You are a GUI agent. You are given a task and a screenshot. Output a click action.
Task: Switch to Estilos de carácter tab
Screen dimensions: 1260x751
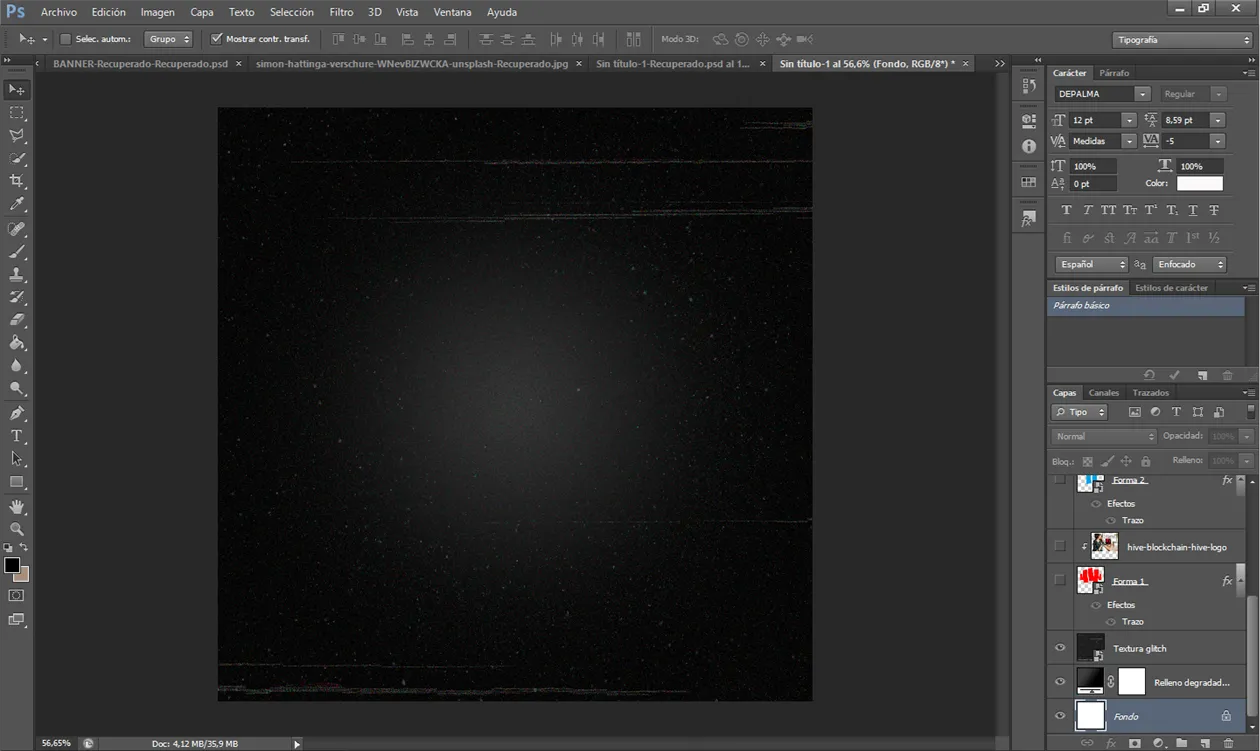[x=1171, y=288]
